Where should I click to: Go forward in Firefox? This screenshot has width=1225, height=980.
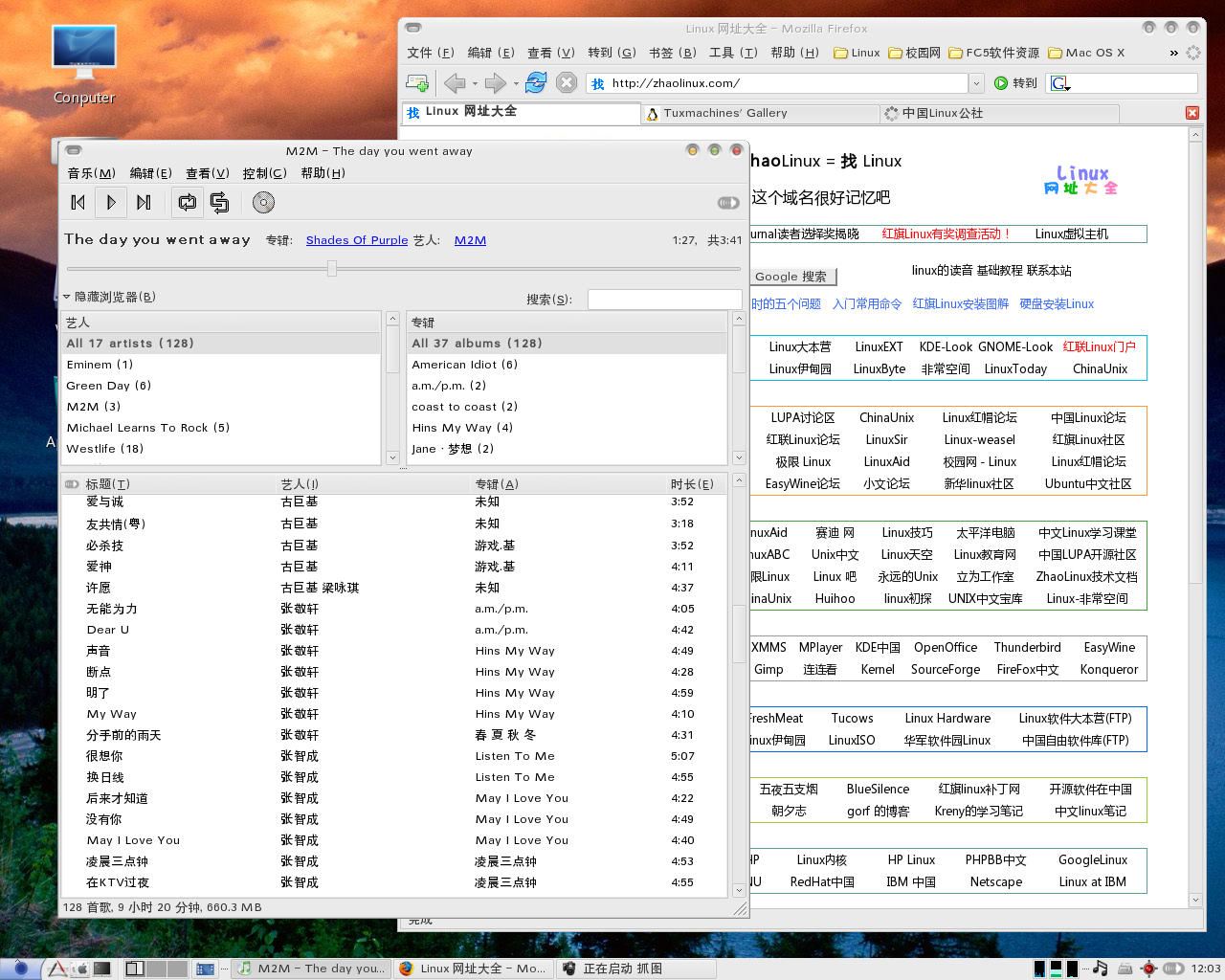[x=495, y=83]
